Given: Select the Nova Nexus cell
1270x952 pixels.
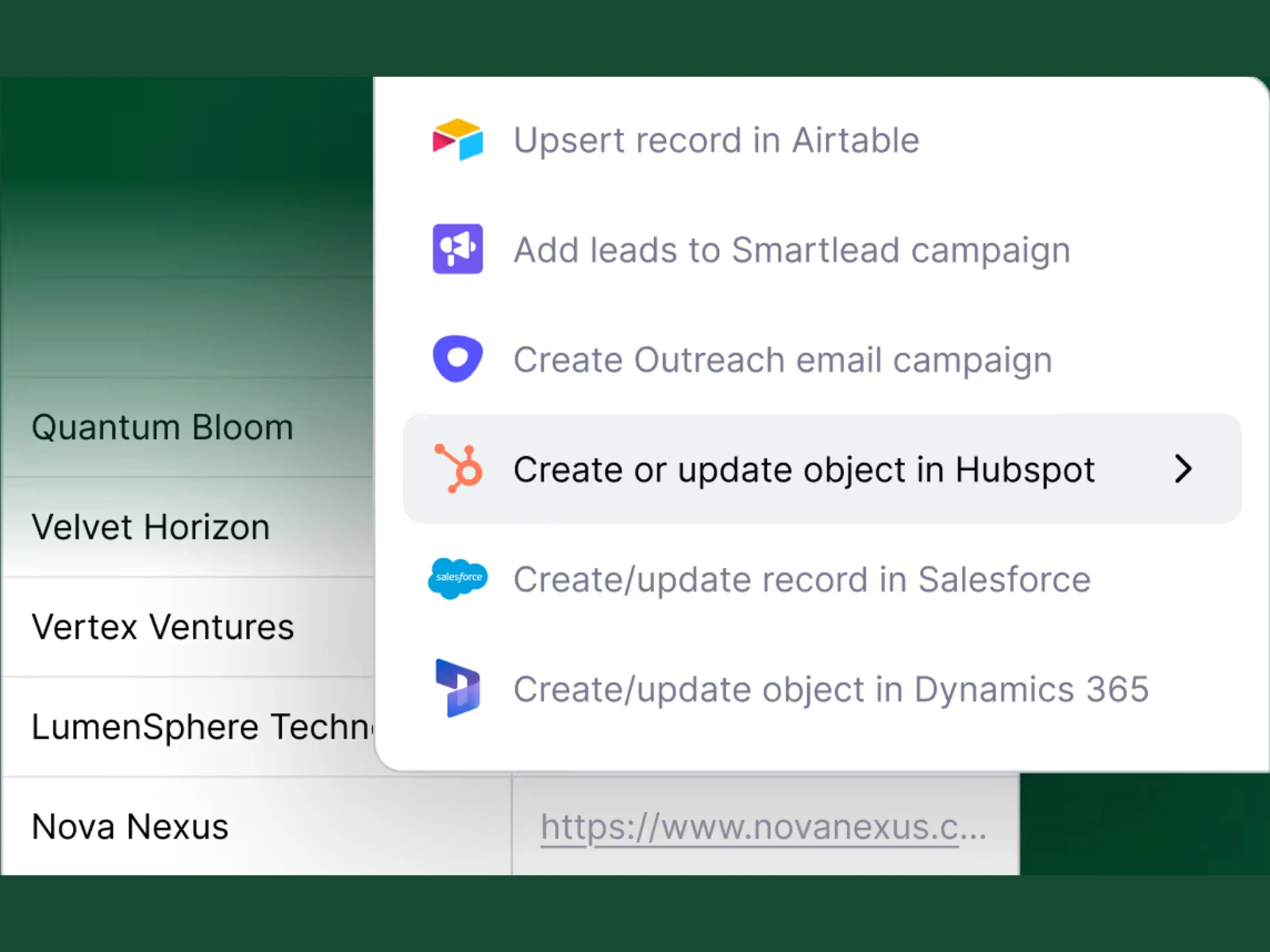Looking at the screenshot, I should click(x=257, y=827).
